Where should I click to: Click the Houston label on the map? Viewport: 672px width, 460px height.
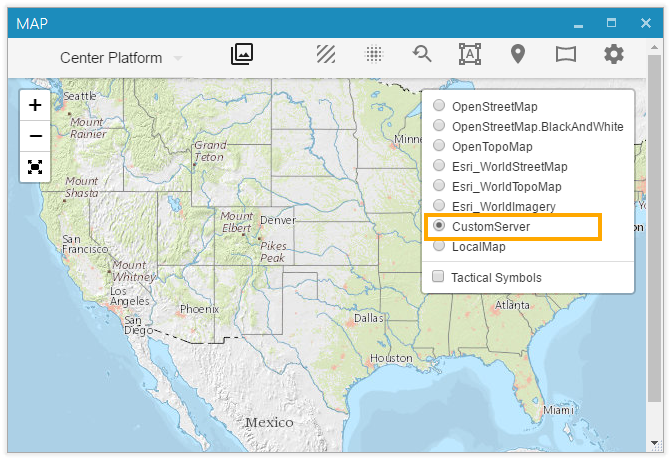391,358
